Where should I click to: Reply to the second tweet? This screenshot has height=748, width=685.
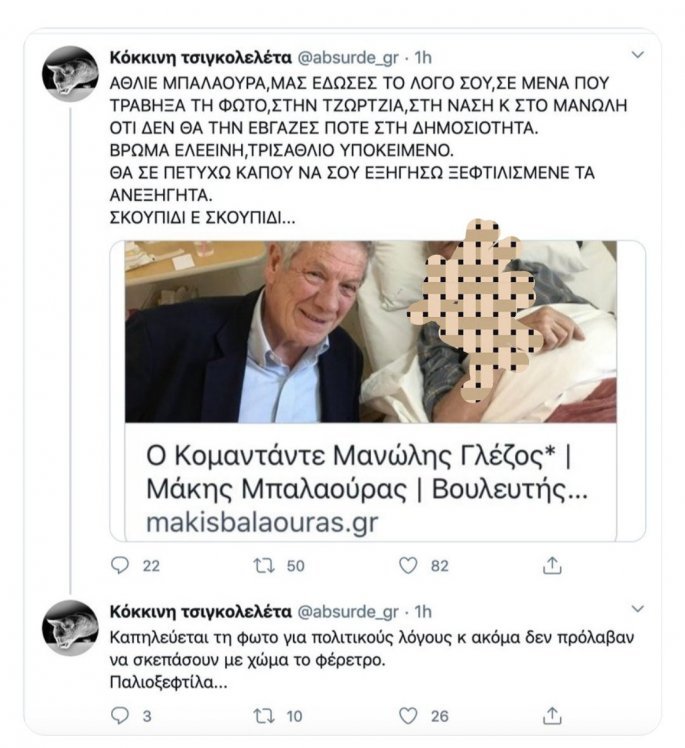pyautogui.click(x=120, y=715)
